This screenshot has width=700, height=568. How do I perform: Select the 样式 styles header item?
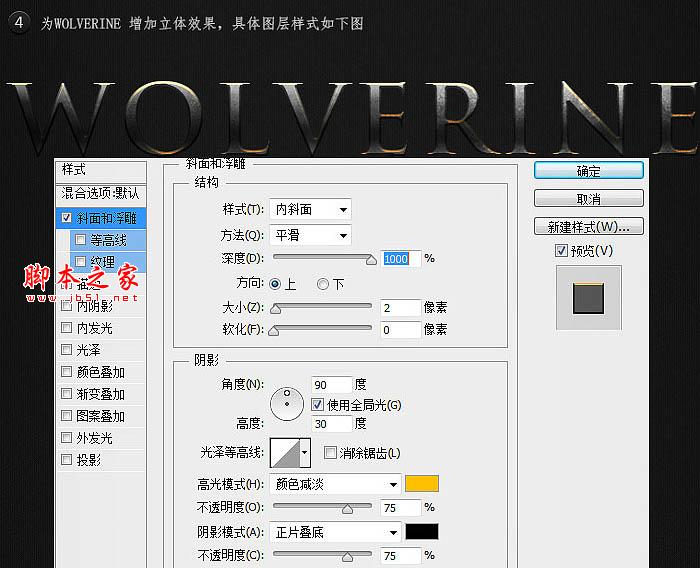pyautogui.click(x=101, y=170)
